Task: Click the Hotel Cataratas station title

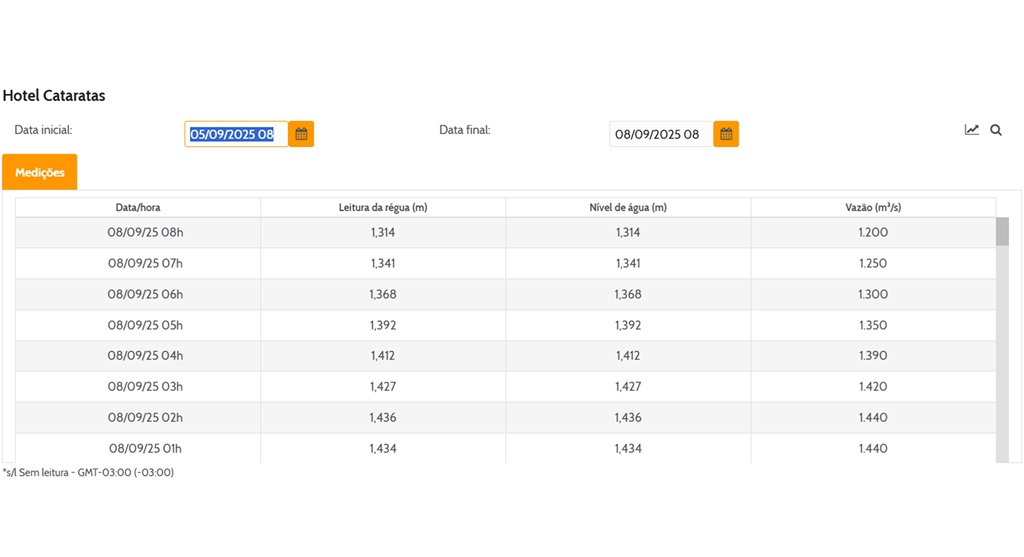Action: [x=54, y=96]
